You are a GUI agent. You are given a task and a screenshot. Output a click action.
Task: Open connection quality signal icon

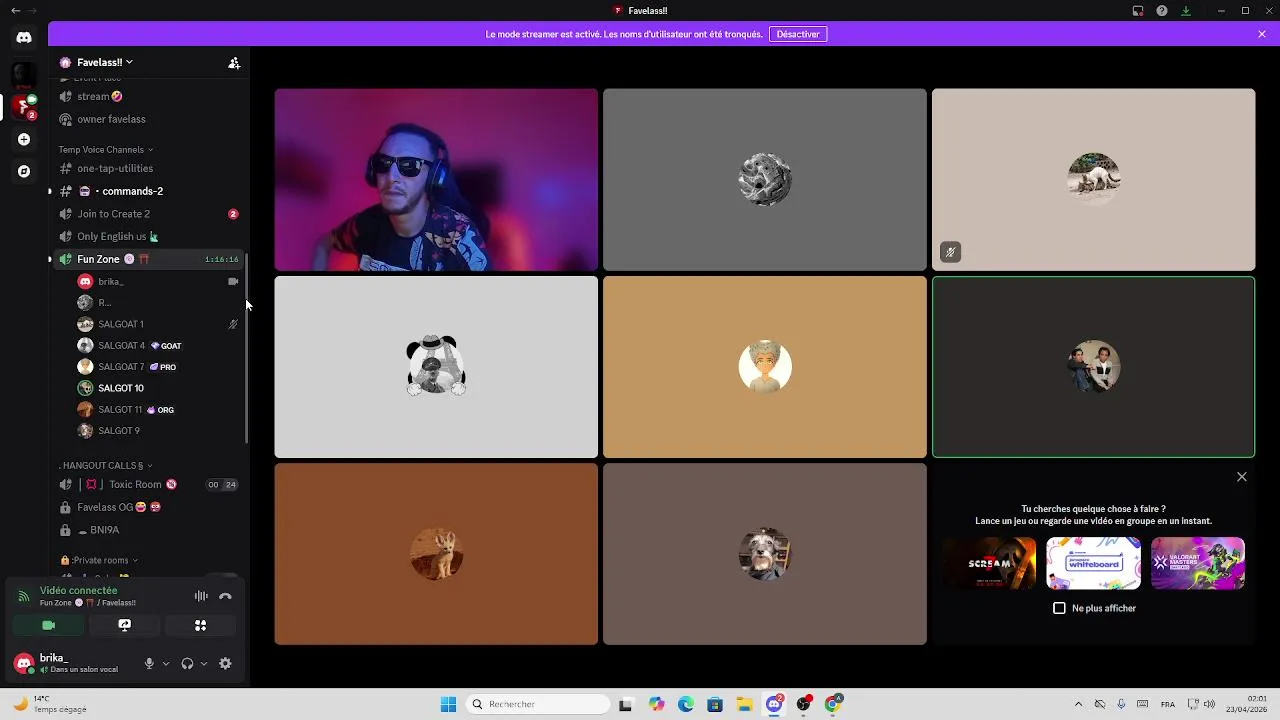tap(24, 597)
